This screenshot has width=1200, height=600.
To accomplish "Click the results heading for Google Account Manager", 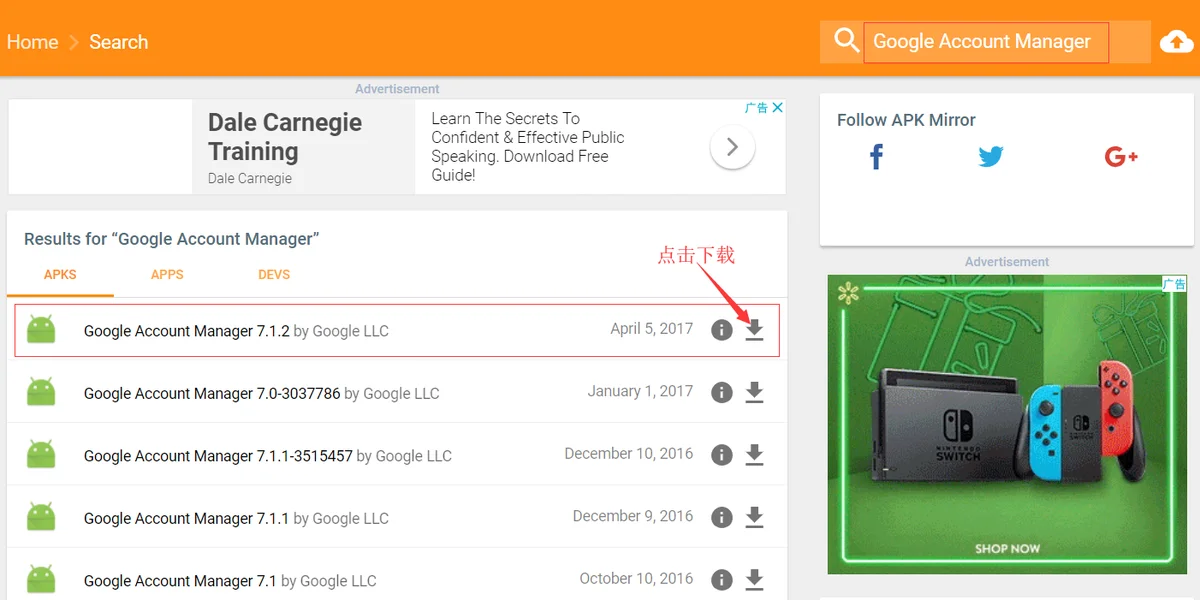I will (x=171, y=239).
